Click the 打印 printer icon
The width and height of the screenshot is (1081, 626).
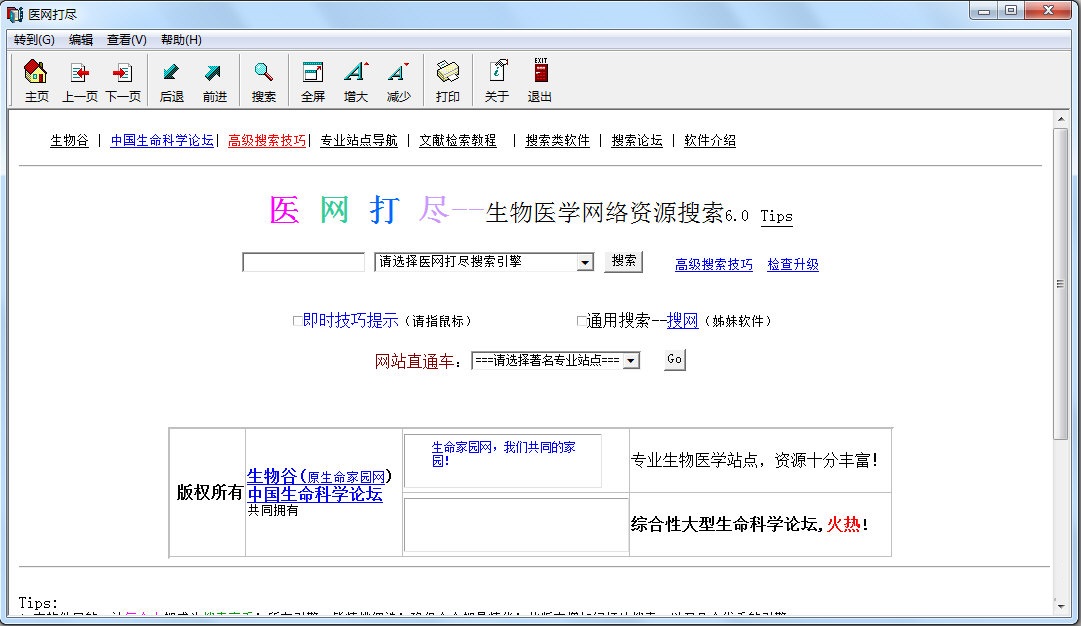point(447,80)
